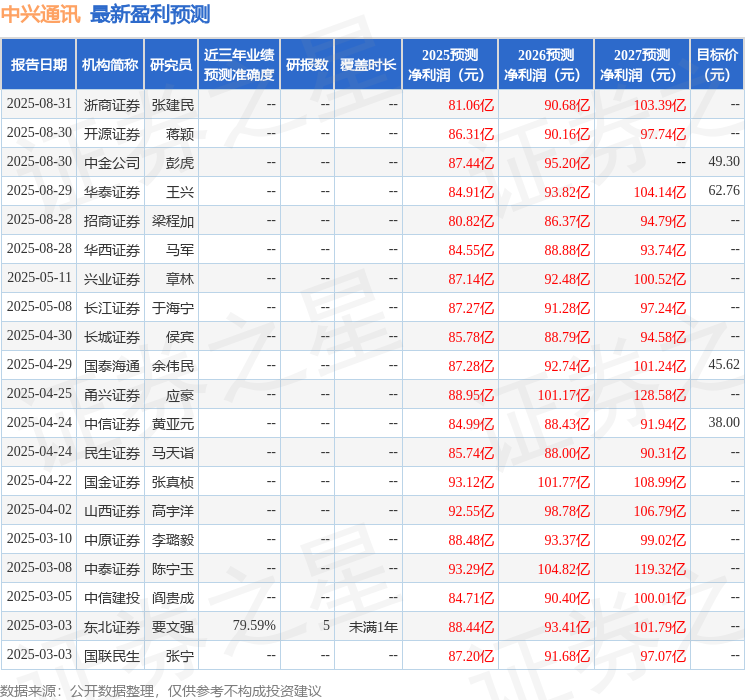Click the 79.59% accuracy value
745x700 pixels.
[x=254, y=625]
